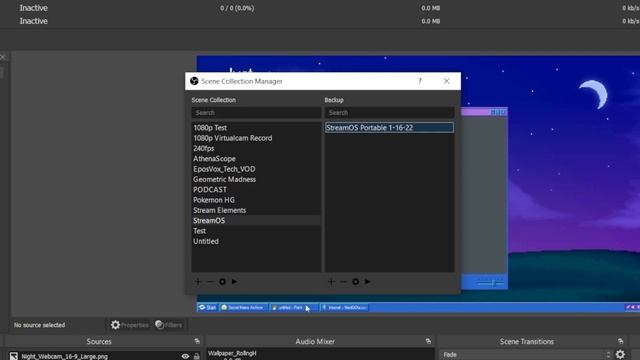This screenshot has height=360, width=640.
Task: Open backup gear options
Action: click(356, 282)
